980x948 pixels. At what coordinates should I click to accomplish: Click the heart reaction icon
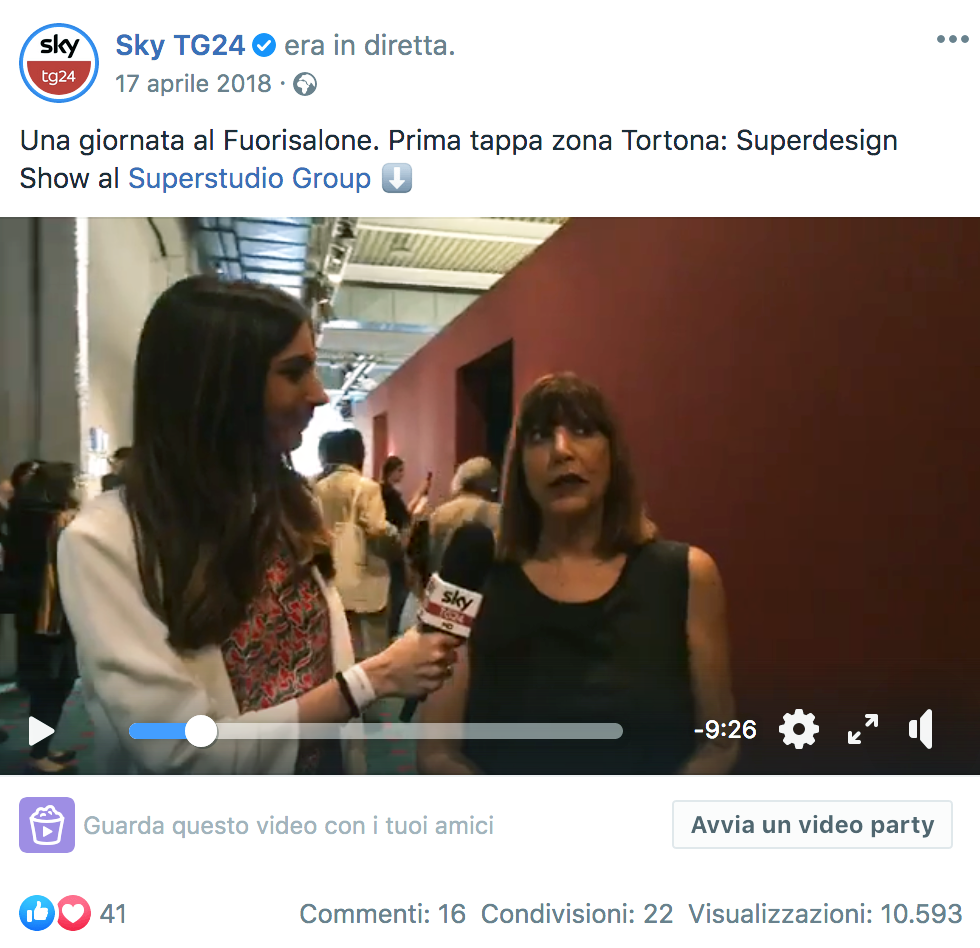point(74,914)
